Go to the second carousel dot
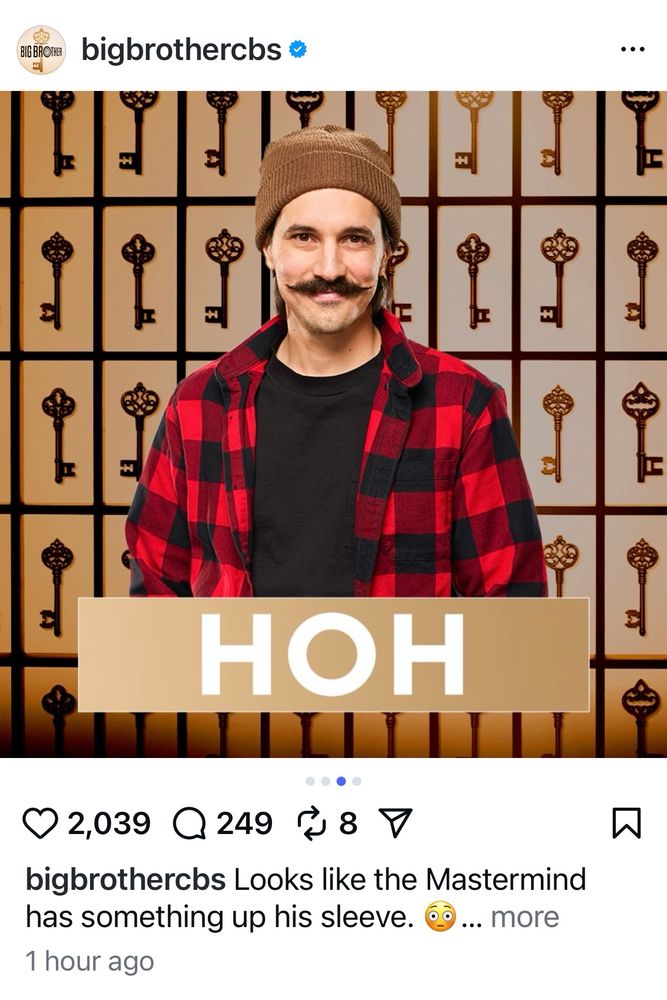Screen dimensions: 667x1000 click(x=326, y=781)
